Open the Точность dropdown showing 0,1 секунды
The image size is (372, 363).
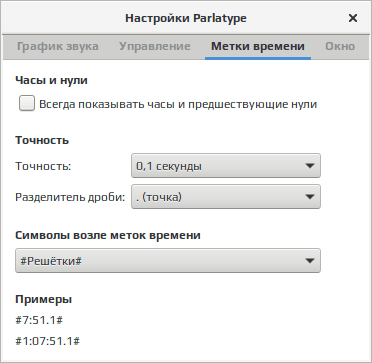(x=226, y=166)
